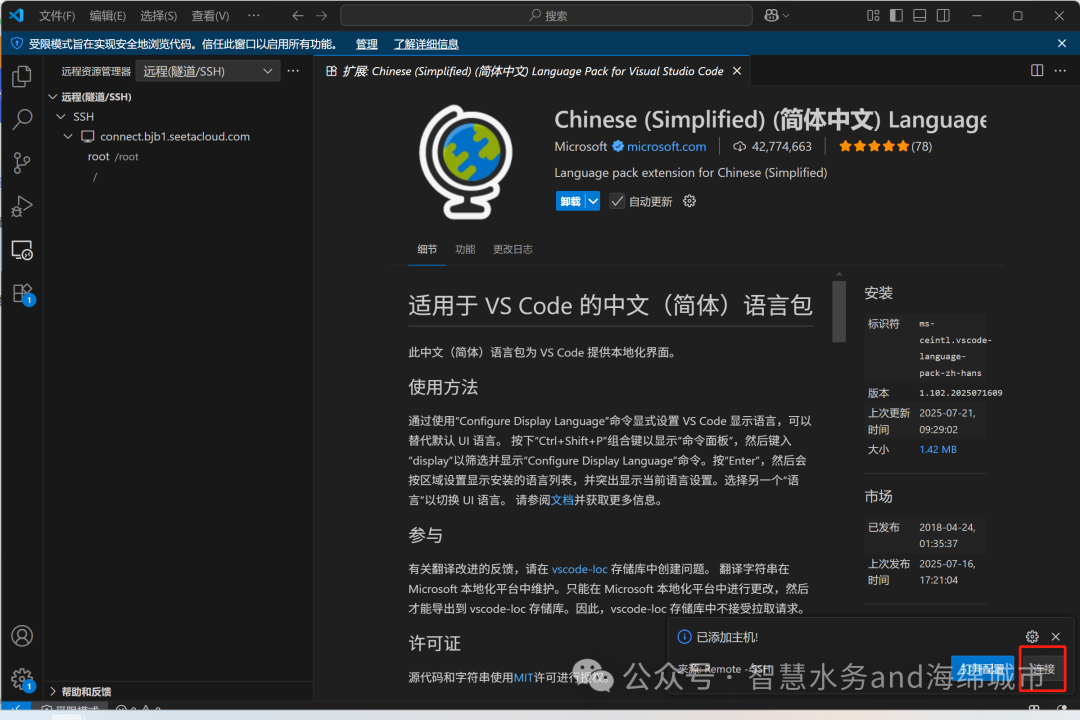Open the microsoft.com publisher link
The width and height of the screenshot is (1080, 720).
pos(666,146)
